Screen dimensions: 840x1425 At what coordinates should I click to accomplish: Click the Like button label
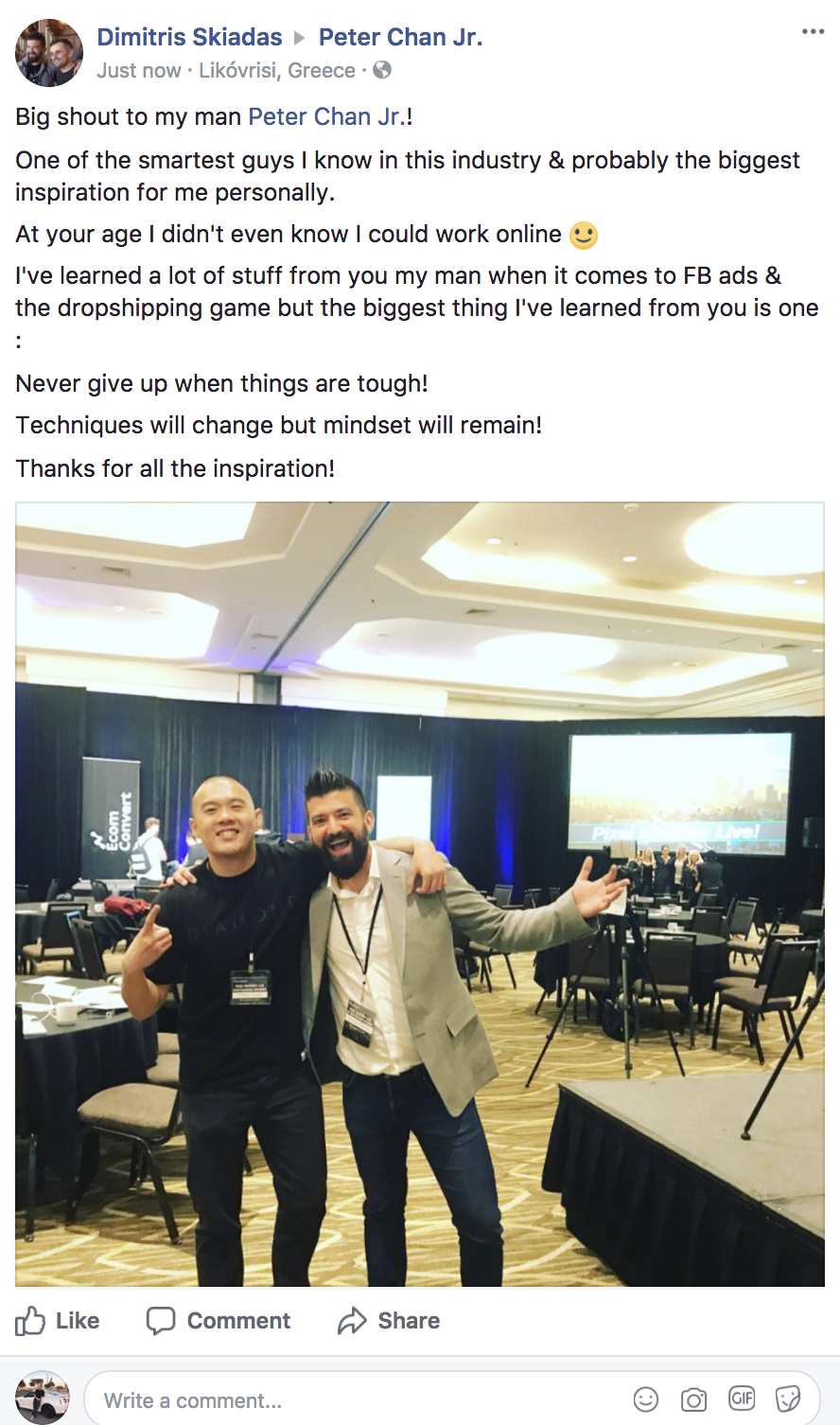click(78, 1321)
